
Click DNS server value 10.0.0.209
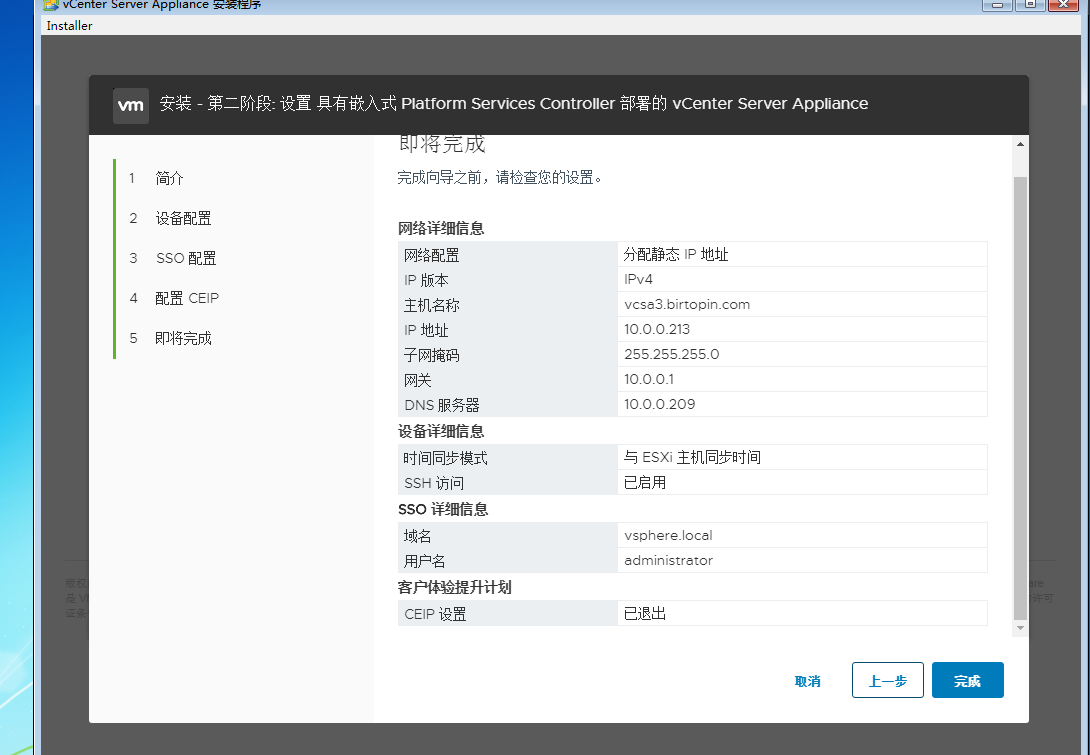[x=659, y=405]
